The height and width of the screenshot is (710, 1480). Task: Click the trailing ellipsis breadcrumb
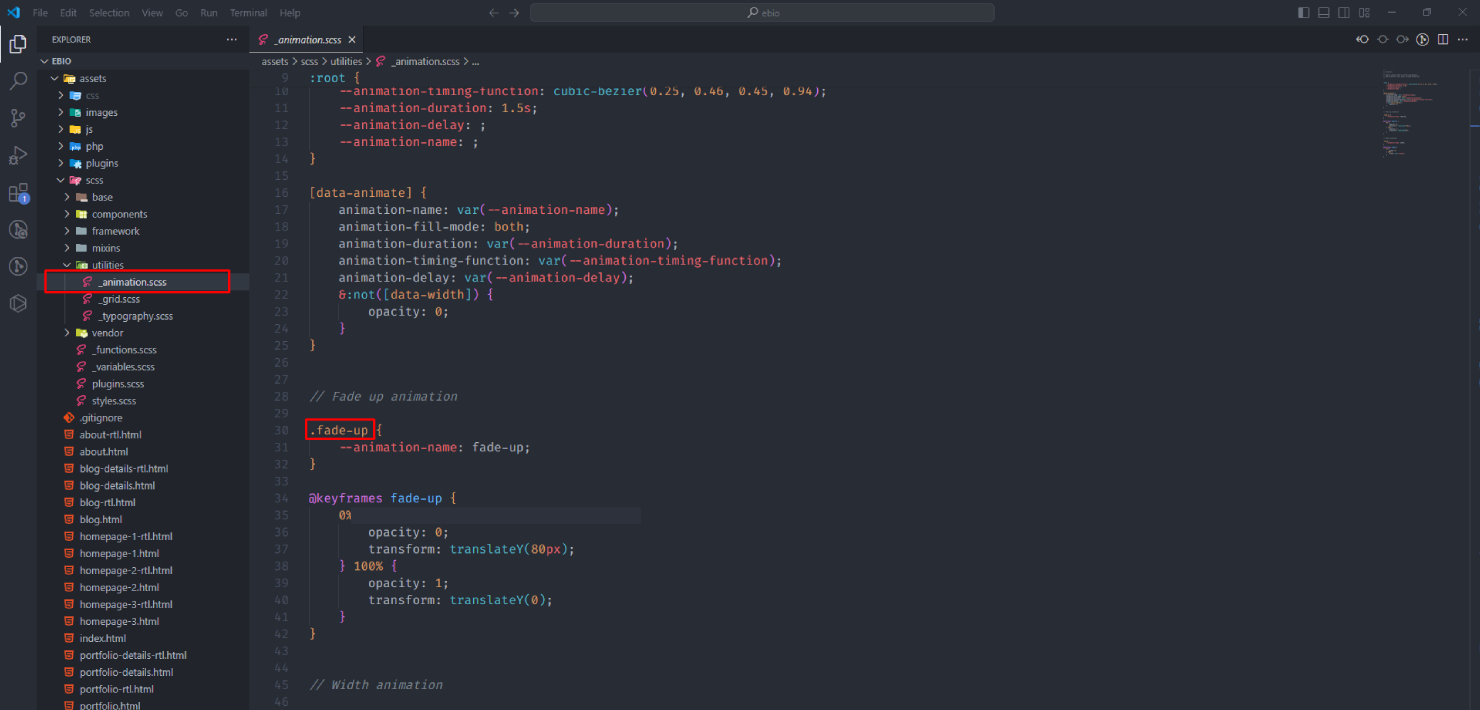[x=475, y=61]
